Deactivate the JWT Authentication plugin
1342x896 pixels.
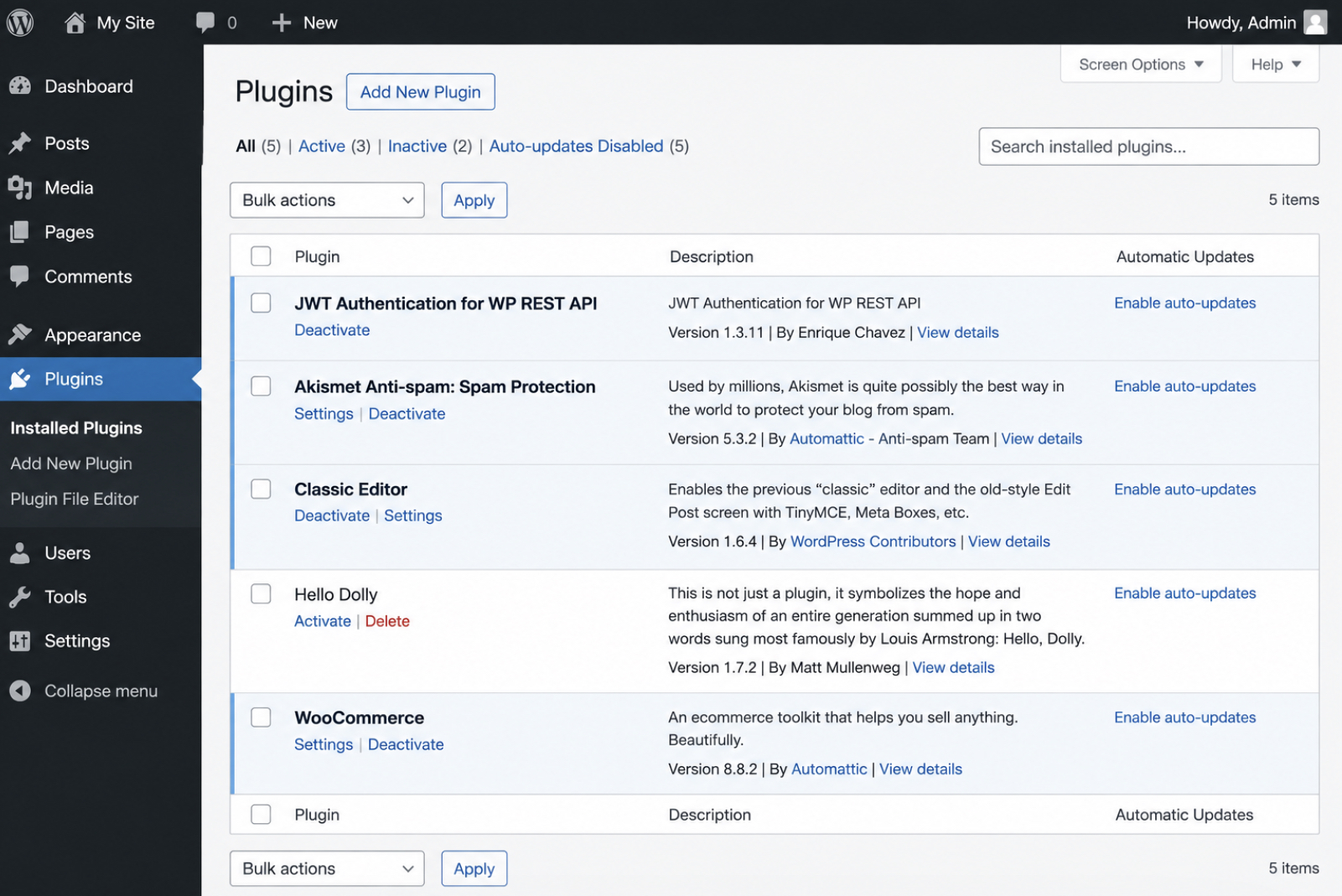(x=332, y=330)
